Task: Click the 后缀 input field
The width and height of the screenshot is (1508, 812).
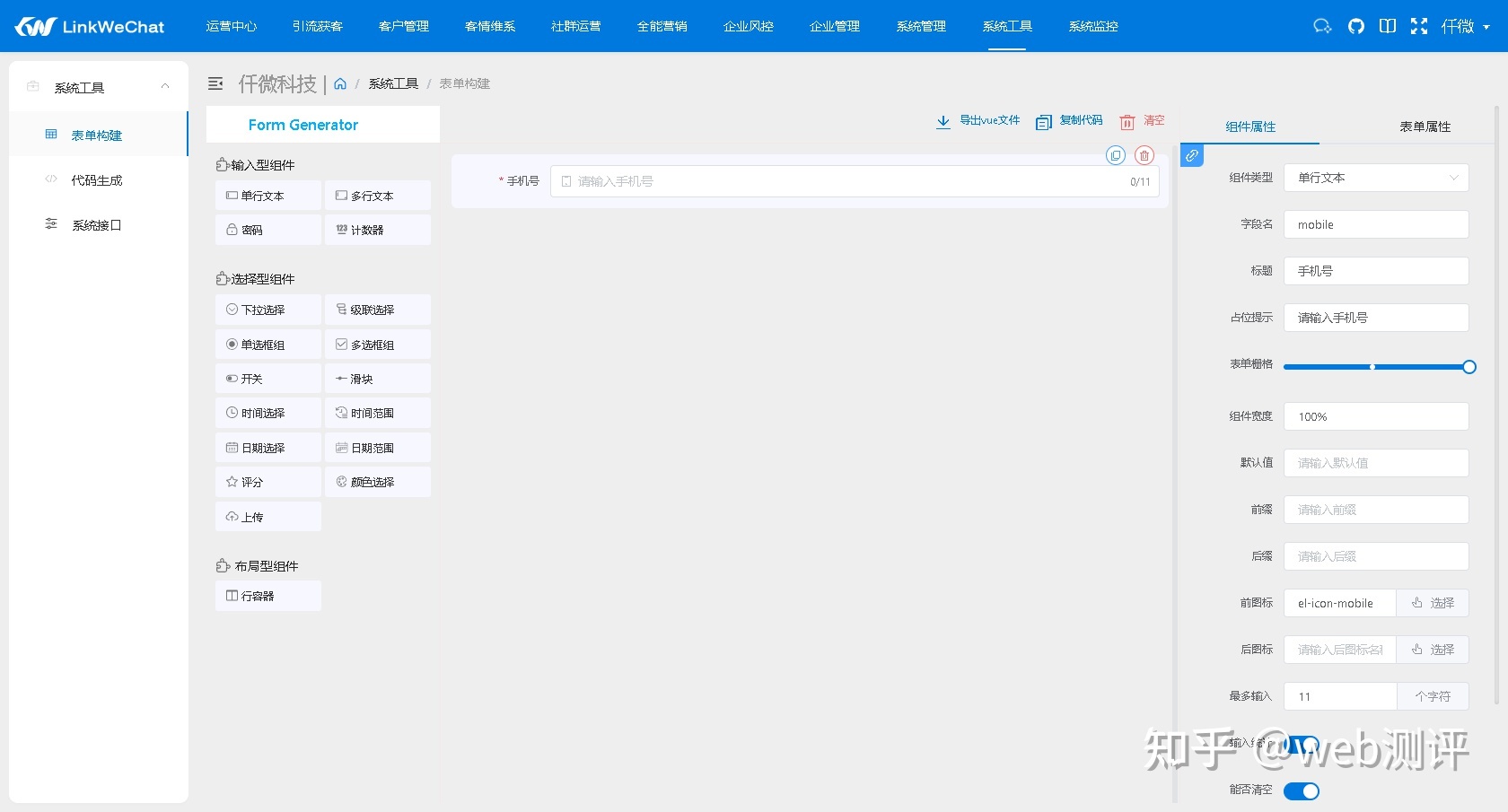Action: coord(1376,556)
